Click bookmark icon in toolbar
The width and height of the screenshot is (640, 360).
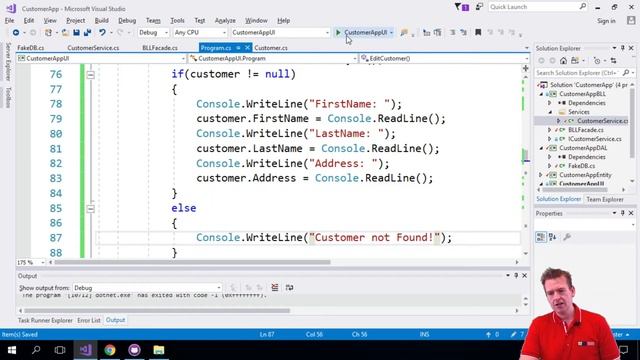pos(478,32)
